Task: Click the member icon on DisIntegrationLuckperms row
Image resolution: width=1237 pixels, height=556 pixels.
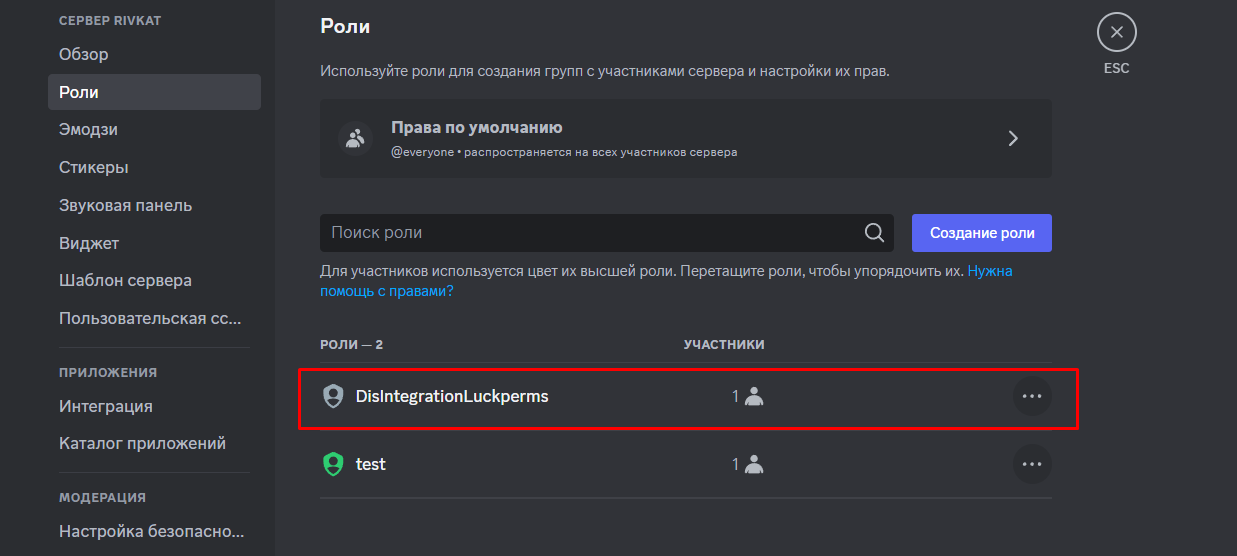Action: click(754, 396)
